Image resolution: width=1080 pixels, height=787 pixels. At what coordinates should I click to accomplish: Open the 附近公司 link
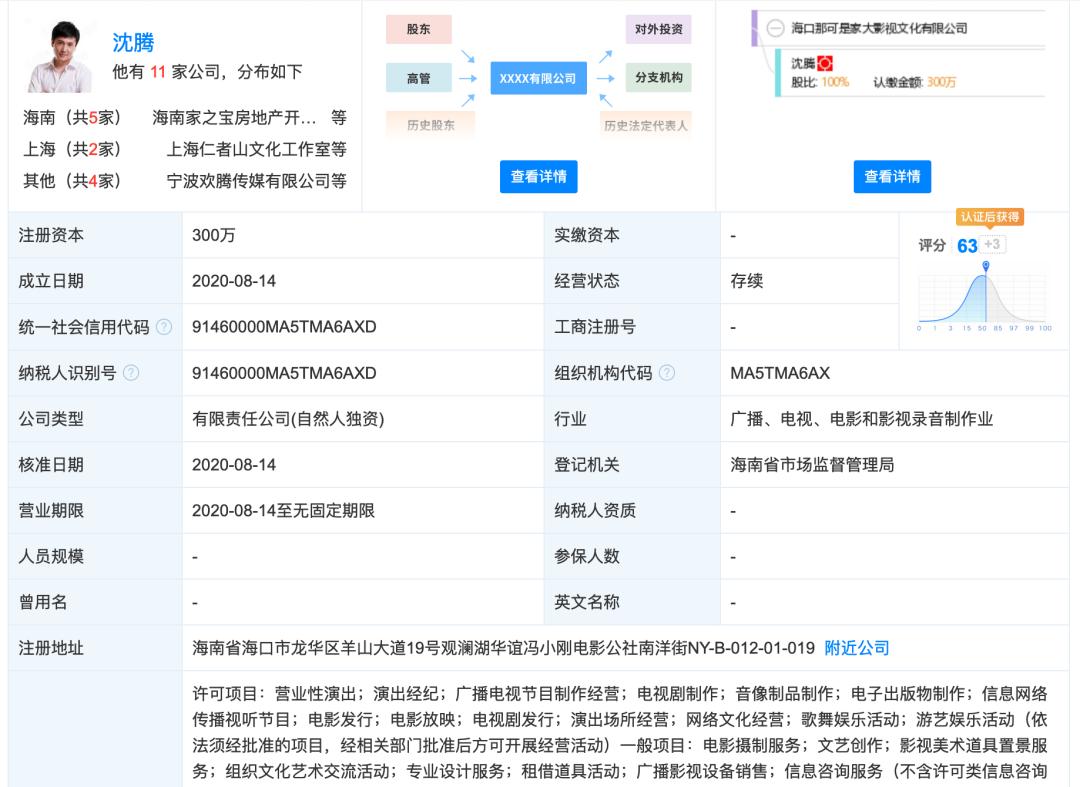coord(857,648)
